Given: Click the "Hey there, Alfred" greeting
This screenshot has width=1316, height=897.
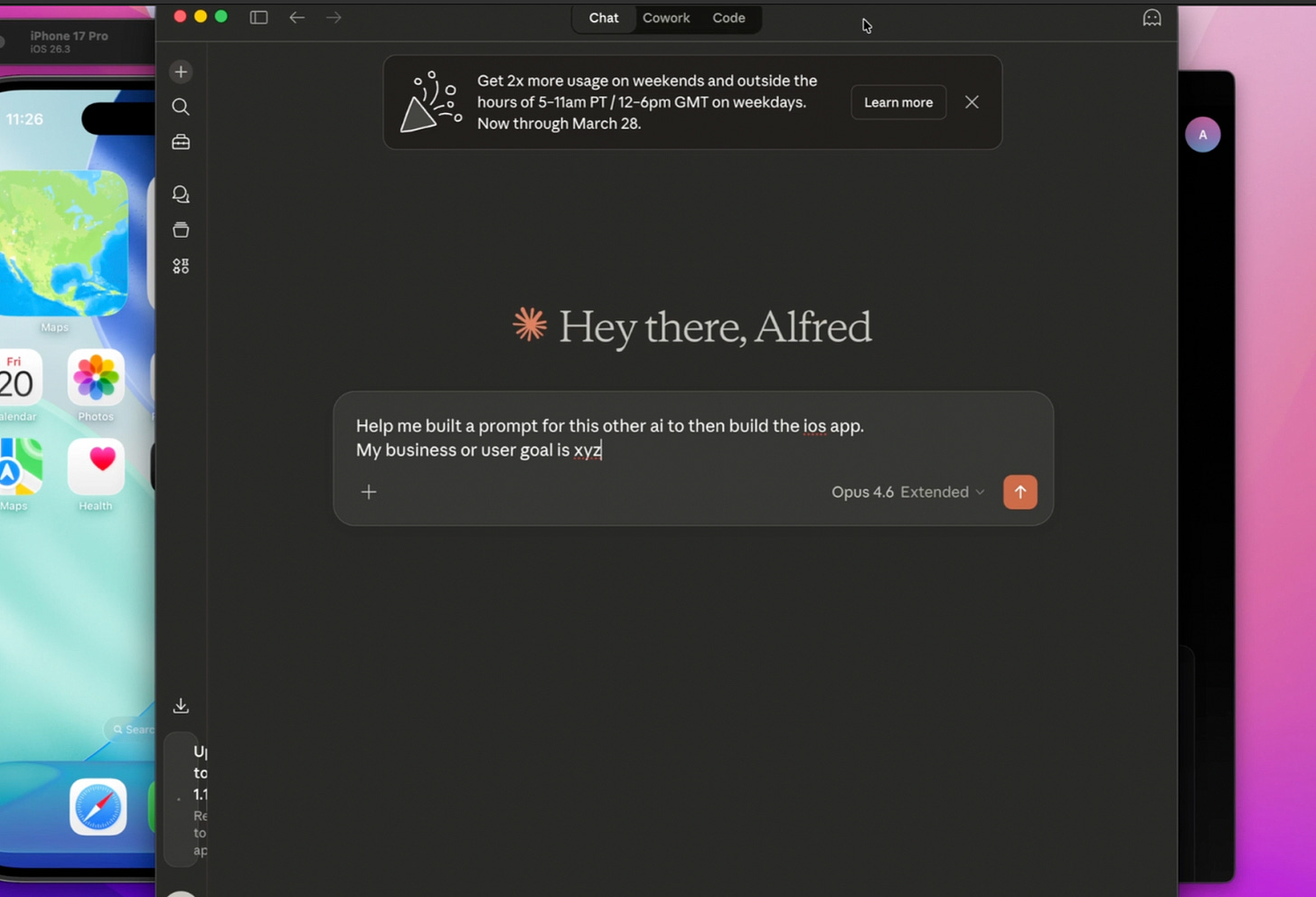Looking at the screenshot, I should [x=715, y=326].
